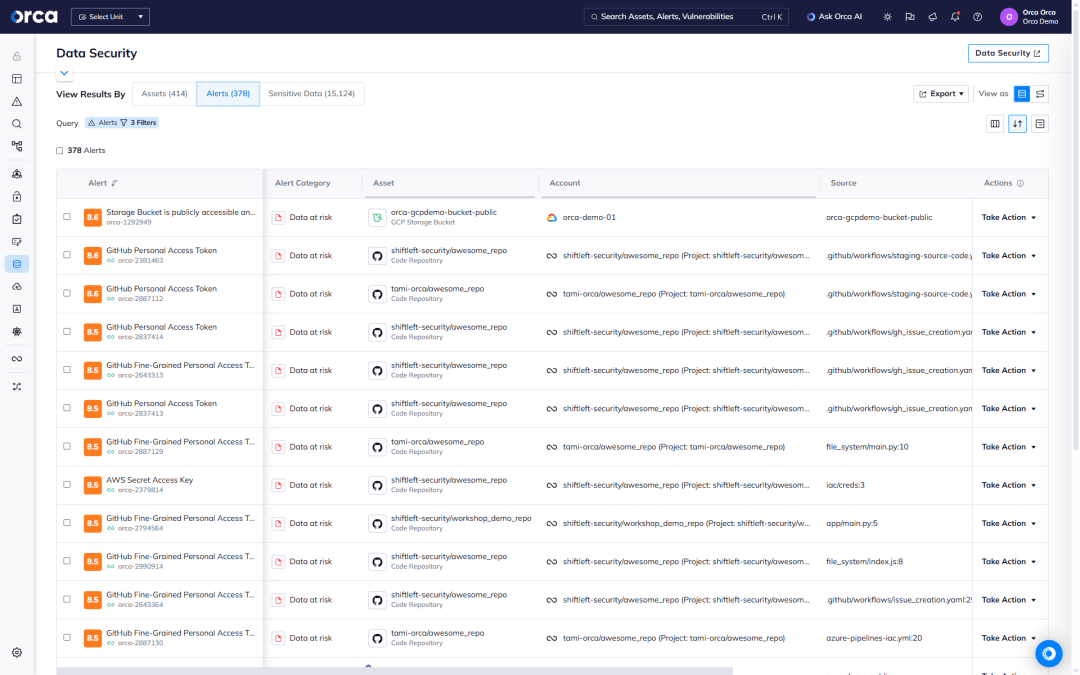The height and width of the screenshot is (675, 1080).
Task: Open Take Action for file_system/main.py:10 row
Action: click(x=1008, y=447)
